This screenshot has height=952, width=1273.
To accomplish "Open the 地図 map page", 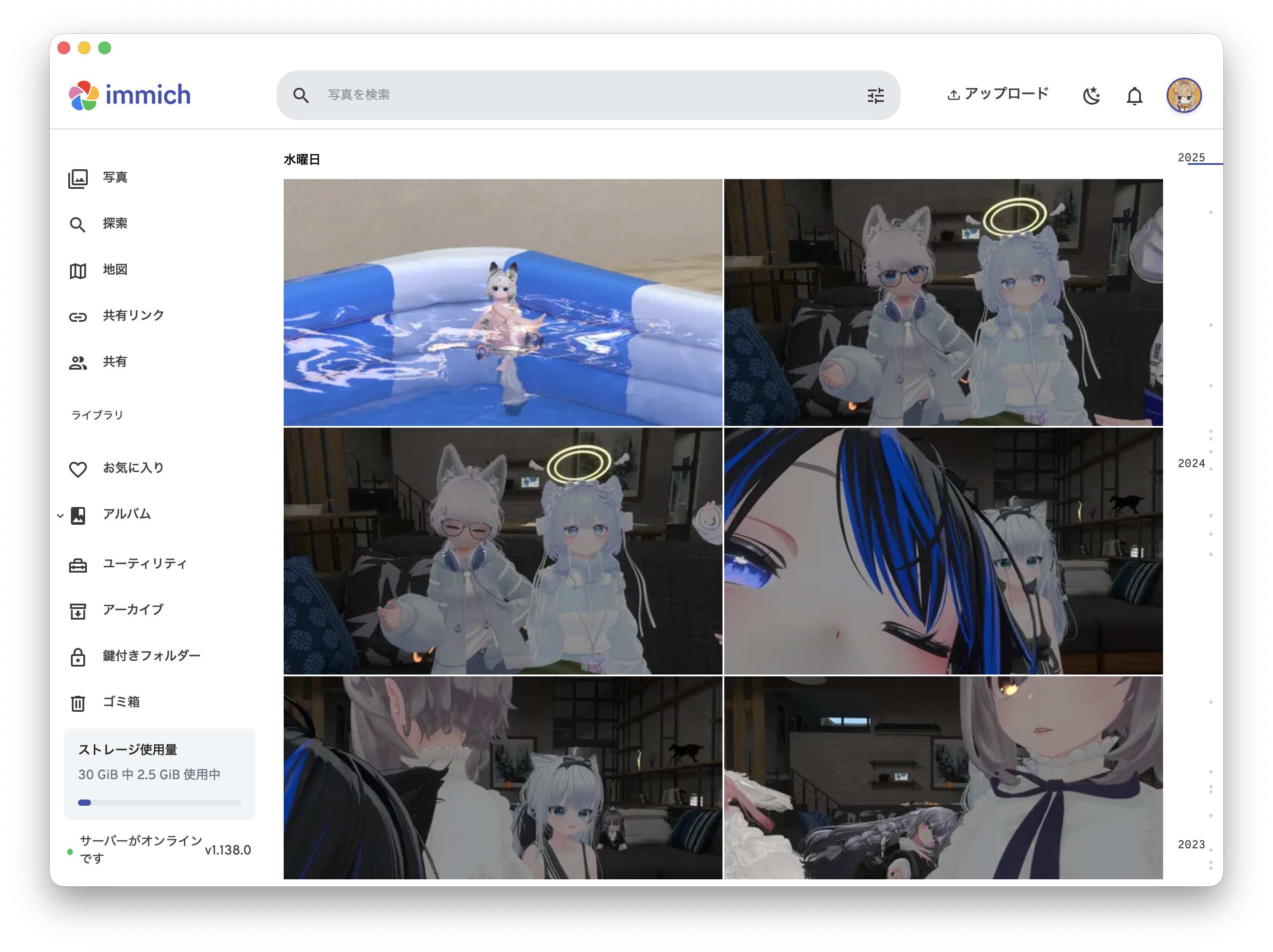I will [114, 269].
